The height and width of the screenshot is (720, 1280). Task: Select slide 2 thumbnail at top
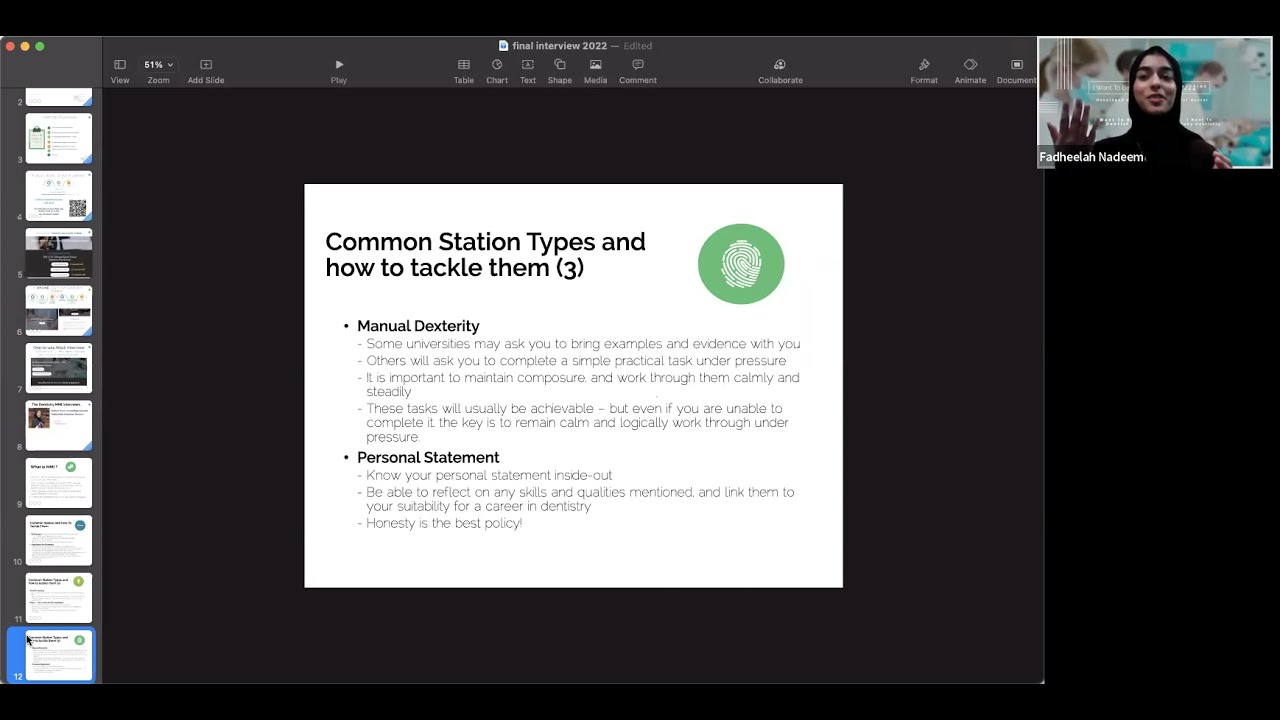coord(59,97)
